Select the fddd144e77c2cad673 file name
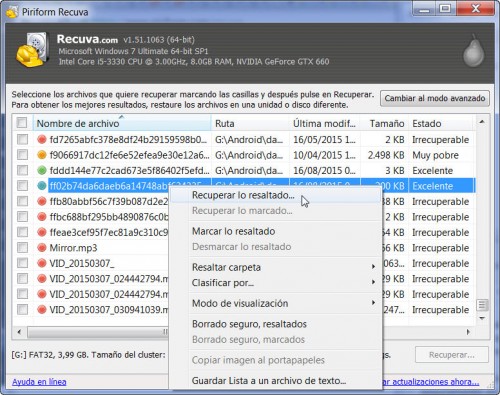This screenshot has width=500, height=395. [129, 171]
